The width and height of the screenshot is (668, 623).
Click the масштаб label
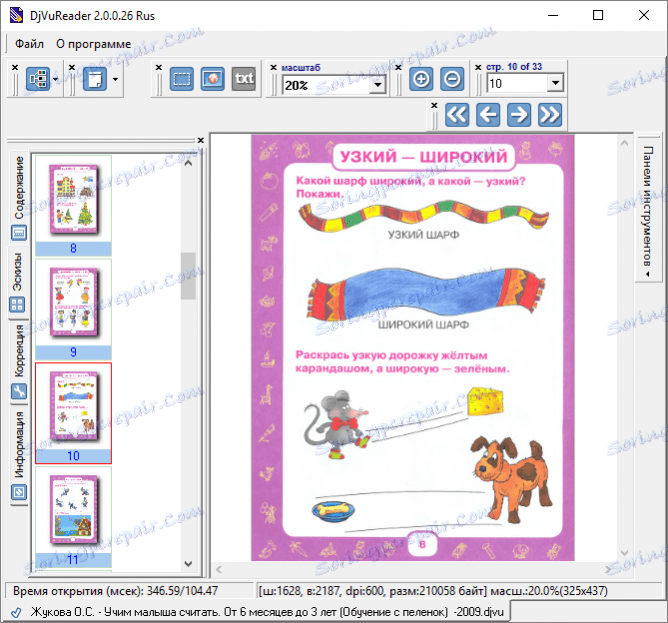[301, 68]
